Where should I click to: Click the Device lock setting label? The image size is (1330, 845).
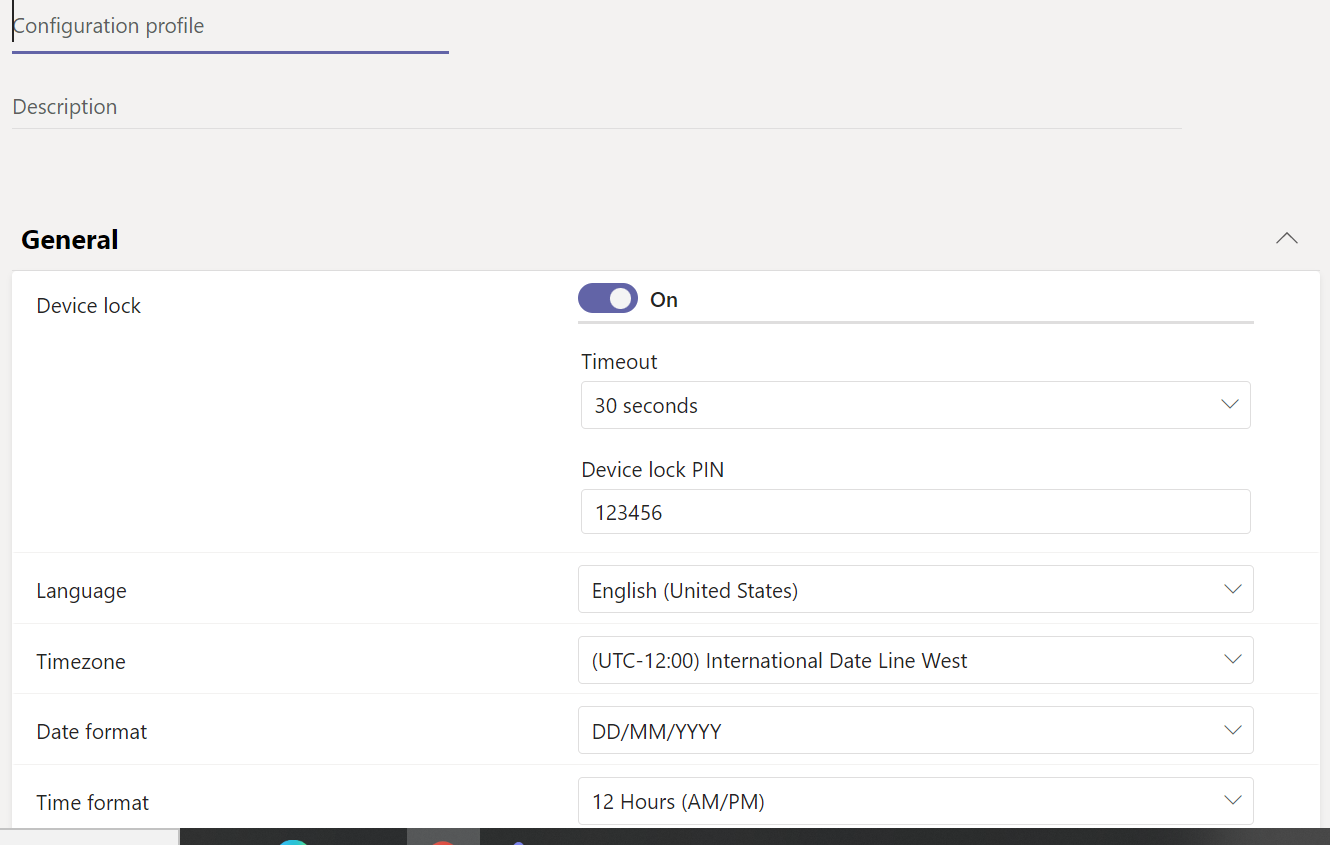point(89,306)
